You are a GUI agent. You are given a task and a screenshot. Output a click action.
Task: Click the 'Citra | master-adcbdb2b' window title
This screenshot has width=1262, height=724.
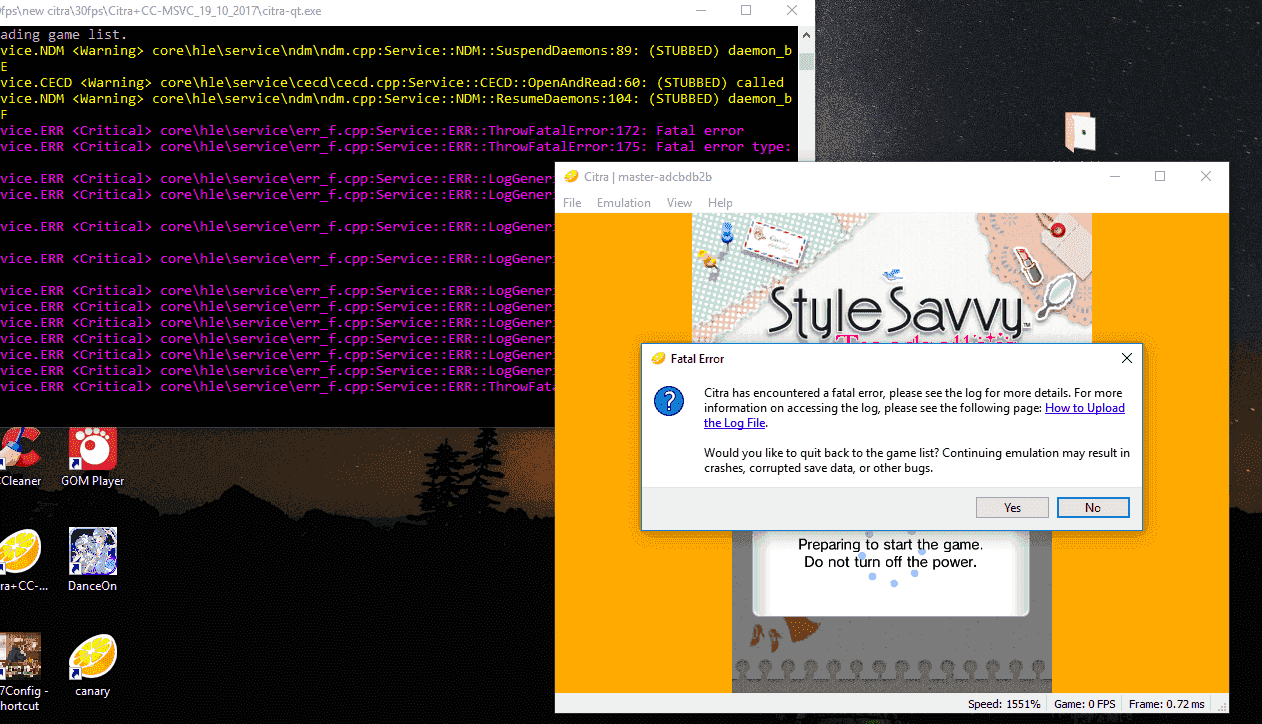point(650,177)
